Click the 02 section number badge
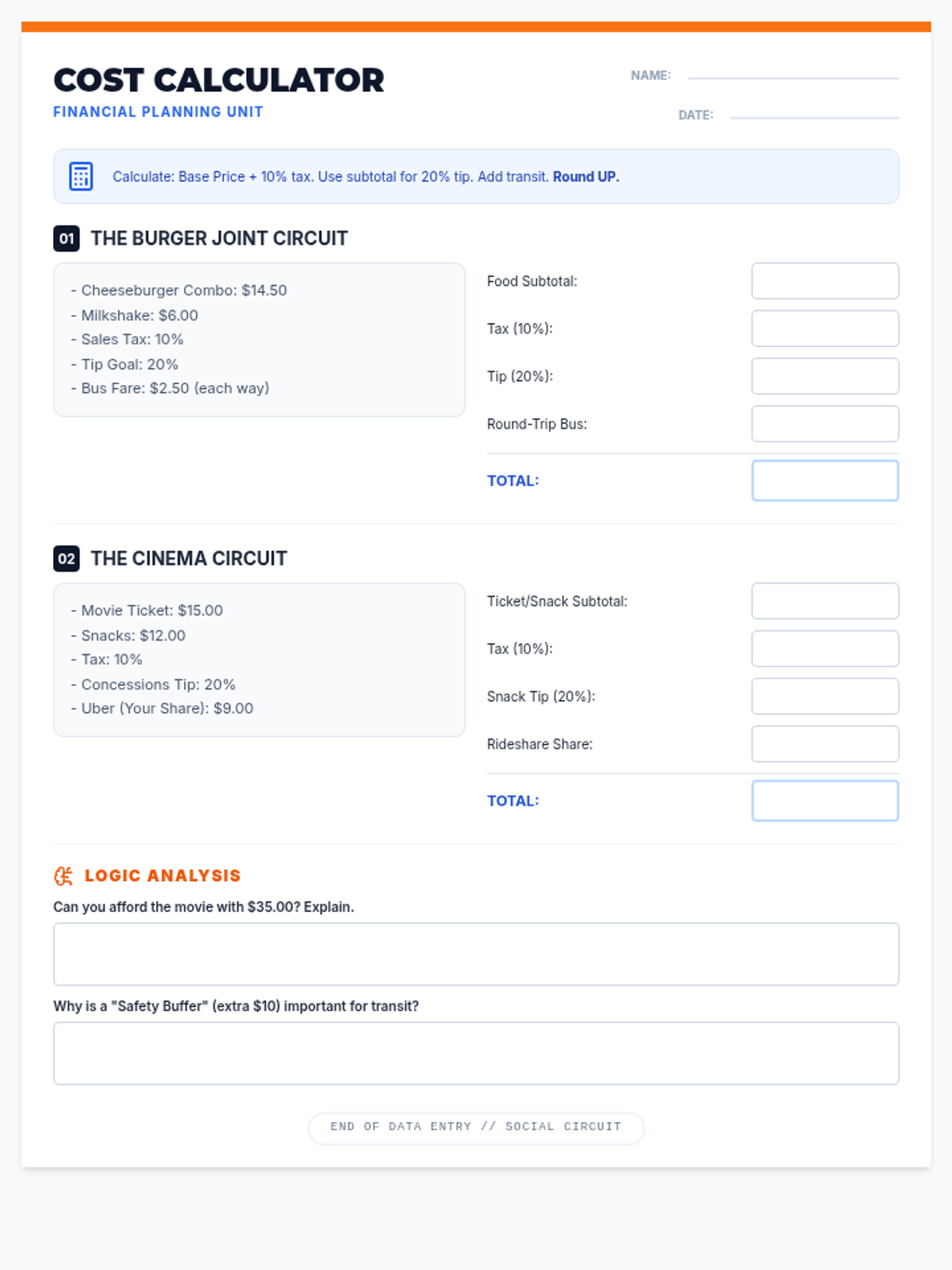The height and width of the screenshot is (1270, 952). click(67, 558)
